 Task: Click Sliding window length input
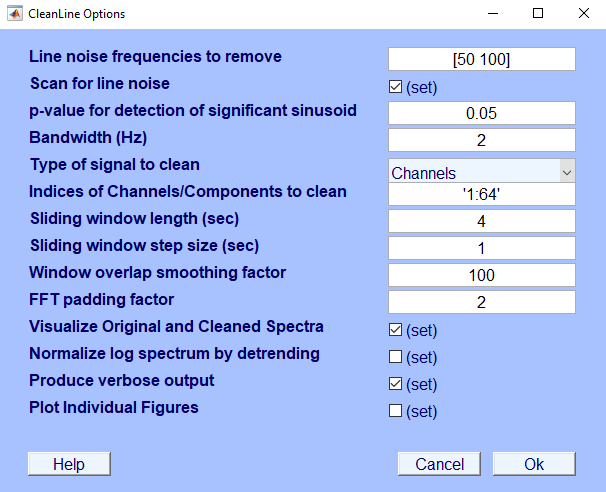click(x=481, y=221)
